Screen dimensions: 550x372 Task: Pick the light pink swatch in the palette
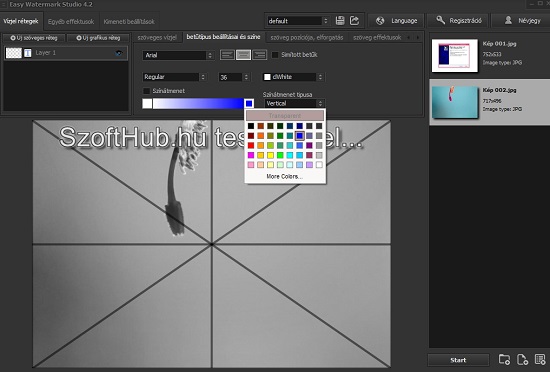point(251,164)
